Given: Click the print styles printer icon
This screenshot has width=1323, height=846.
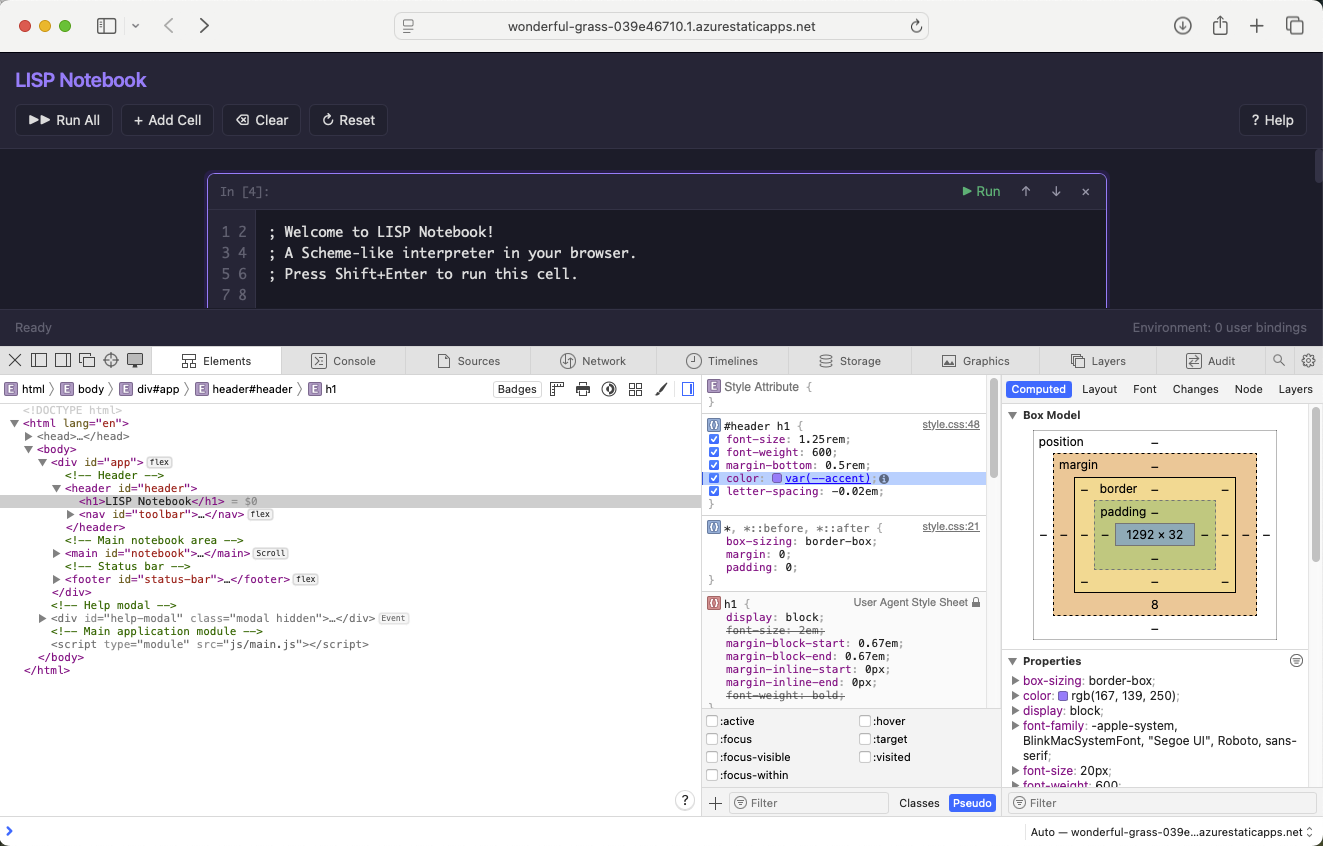Looking at the screenshot, I should coord(583,389).
